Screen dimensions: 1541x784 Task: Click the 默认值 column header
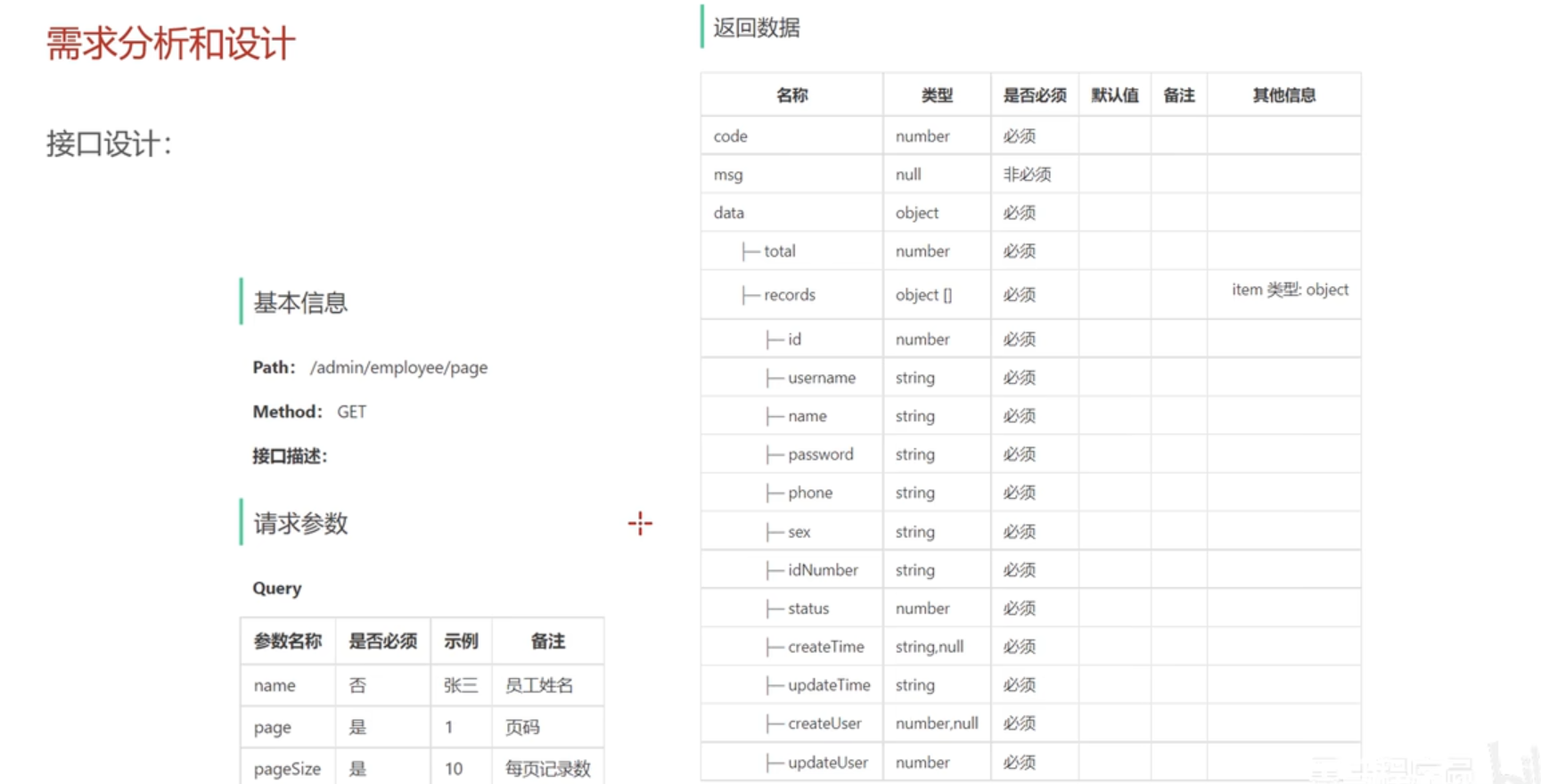click(x=1115, y=95)
